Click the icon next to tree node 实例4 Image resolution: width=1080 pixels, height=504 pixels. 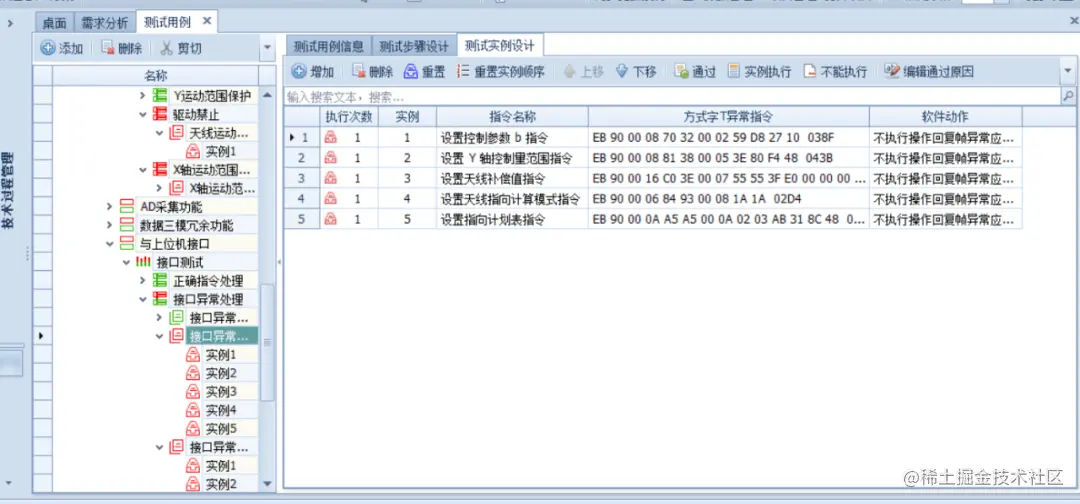193,410
